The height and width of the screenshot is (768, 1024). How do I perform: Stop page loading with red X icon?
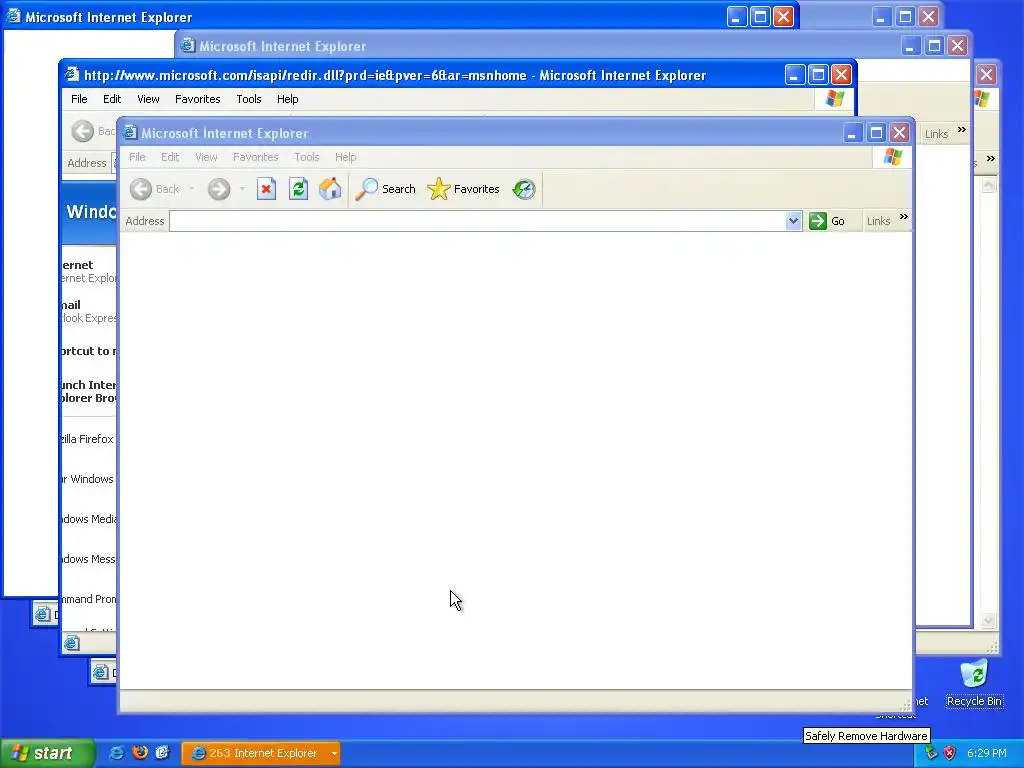(x=266, y=189)
